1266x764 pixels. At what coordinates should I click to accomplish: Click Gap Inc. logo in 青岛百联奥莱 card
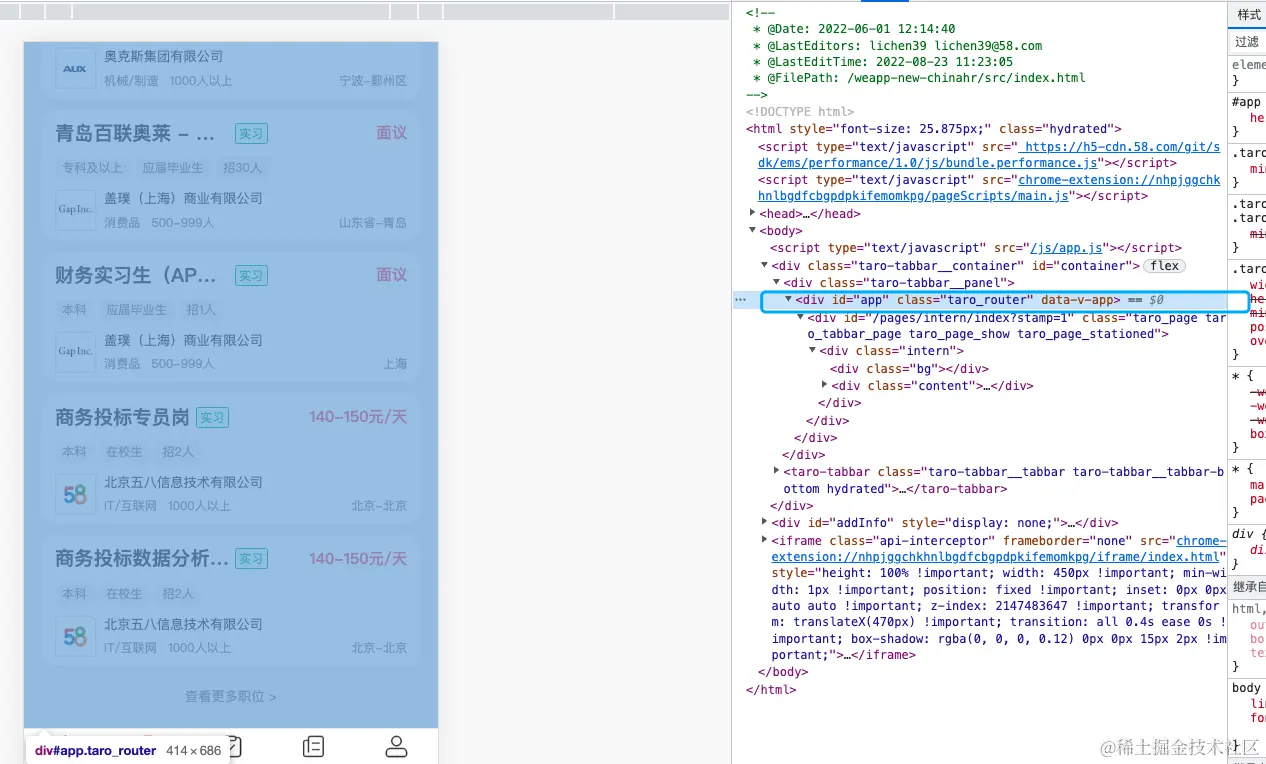75,210
